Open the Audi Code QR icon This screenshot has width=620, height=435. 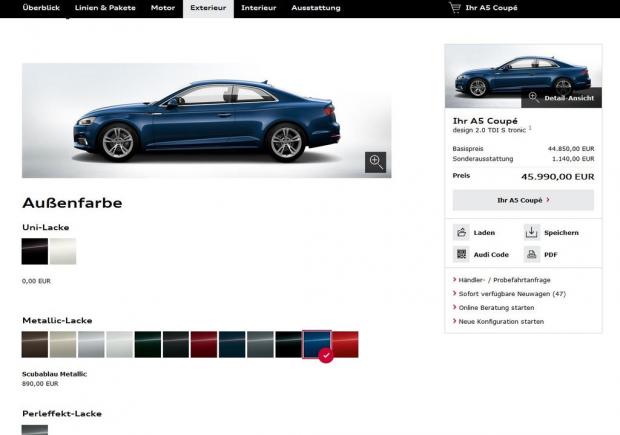[x=462, y=254]
